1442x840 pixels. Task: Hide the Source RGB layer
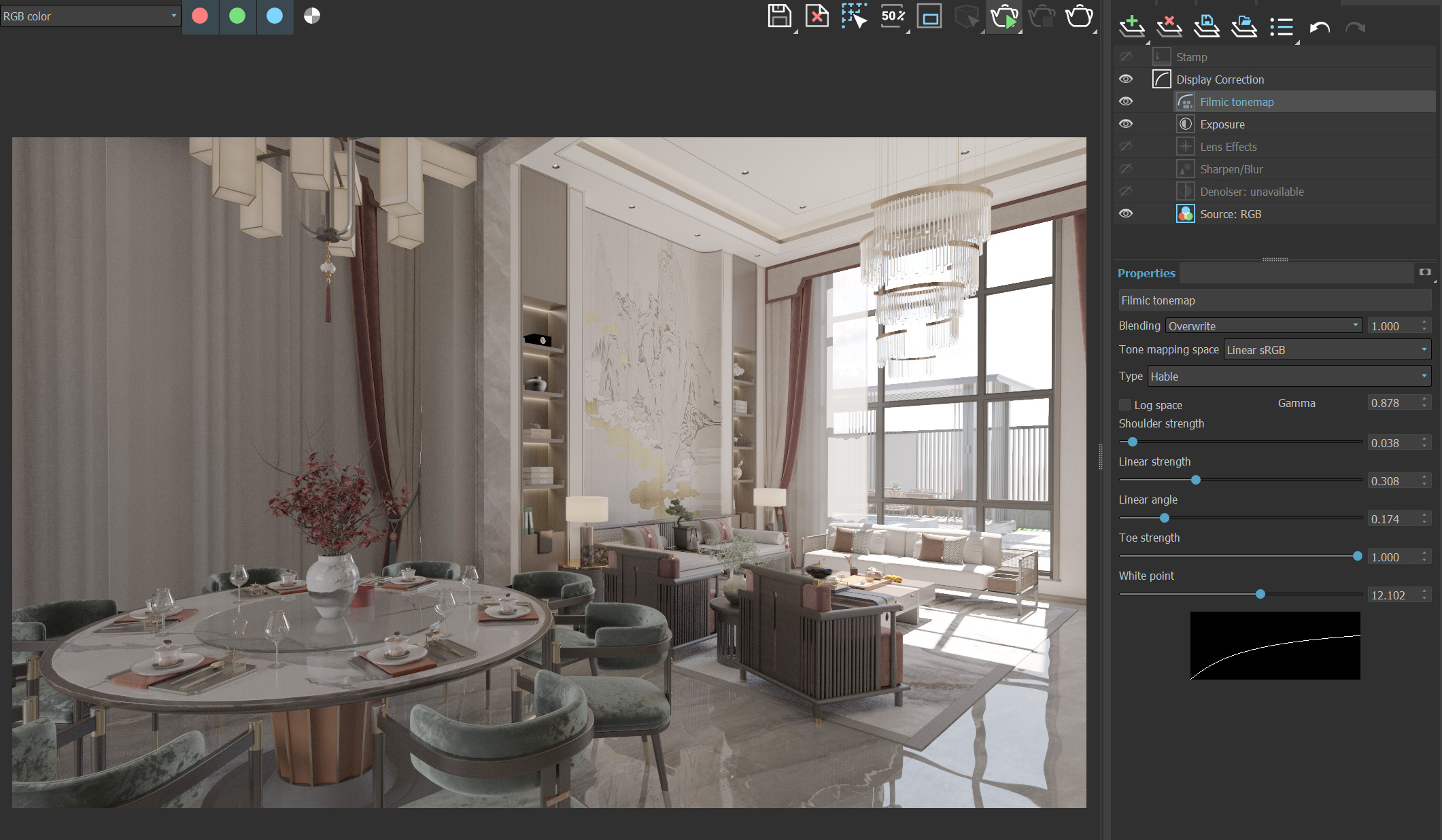coord(1126,214)
